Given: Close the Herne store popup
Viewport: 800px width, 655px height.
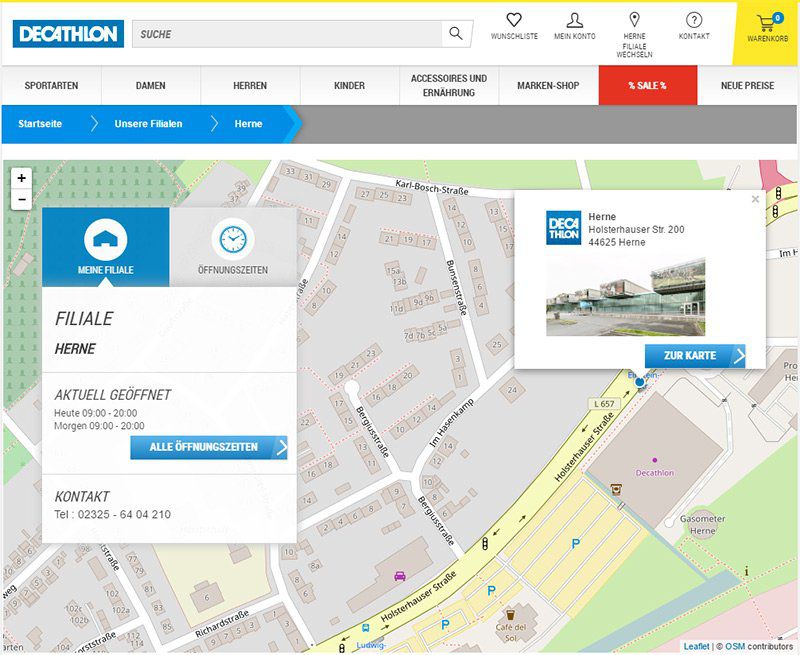Looking at the screenshot, I should [755, 199].
